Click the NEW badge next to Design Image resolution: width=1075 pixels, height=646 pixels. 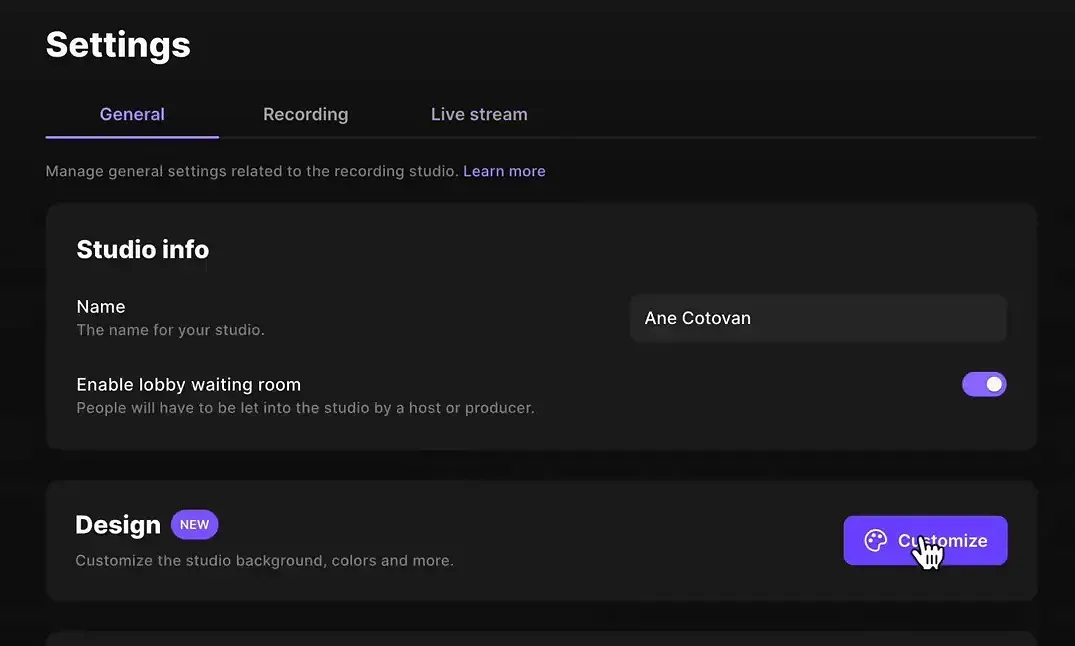point(194,524)
